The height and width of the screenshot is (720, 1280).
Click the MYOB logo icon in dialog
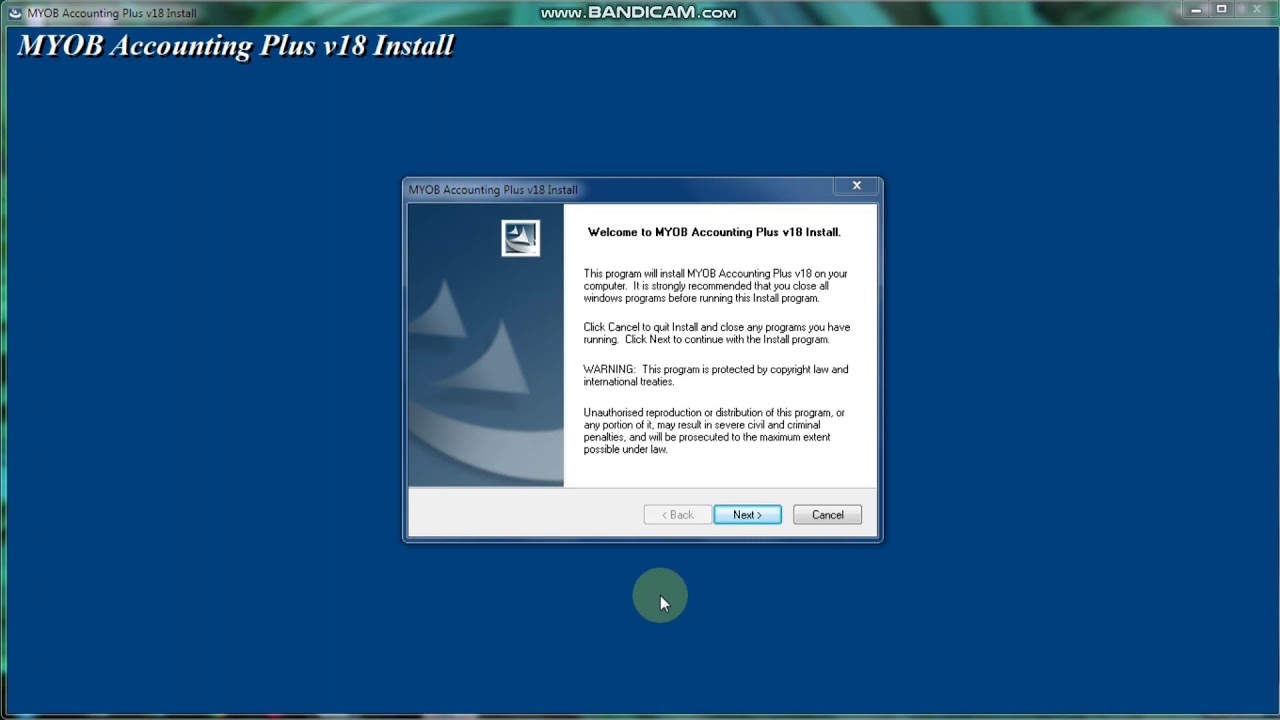pos(520,238)
